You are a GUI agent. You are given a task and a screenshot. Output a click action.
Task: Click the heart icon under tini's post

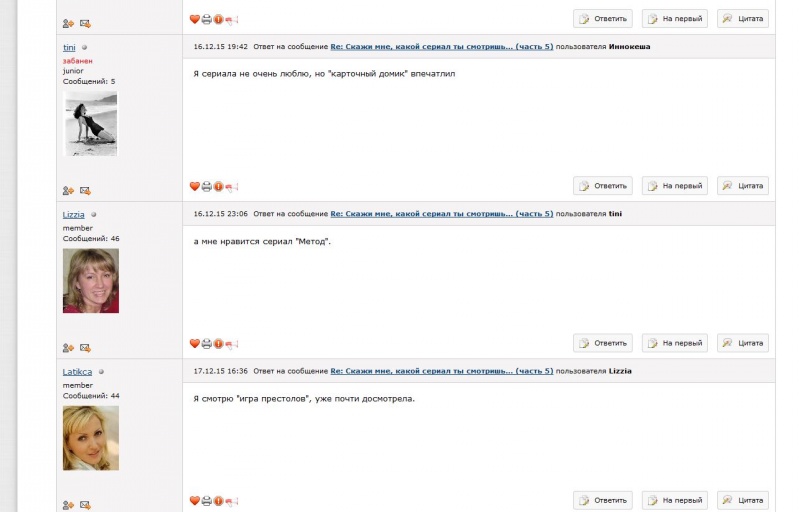point(194,187)
